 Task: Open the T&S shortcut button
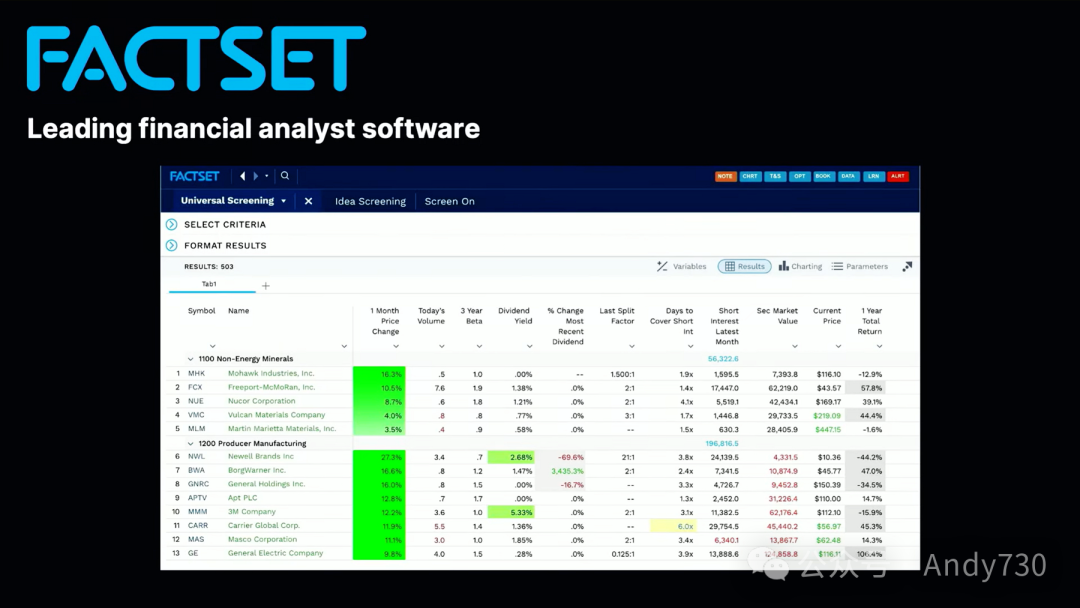775,176
